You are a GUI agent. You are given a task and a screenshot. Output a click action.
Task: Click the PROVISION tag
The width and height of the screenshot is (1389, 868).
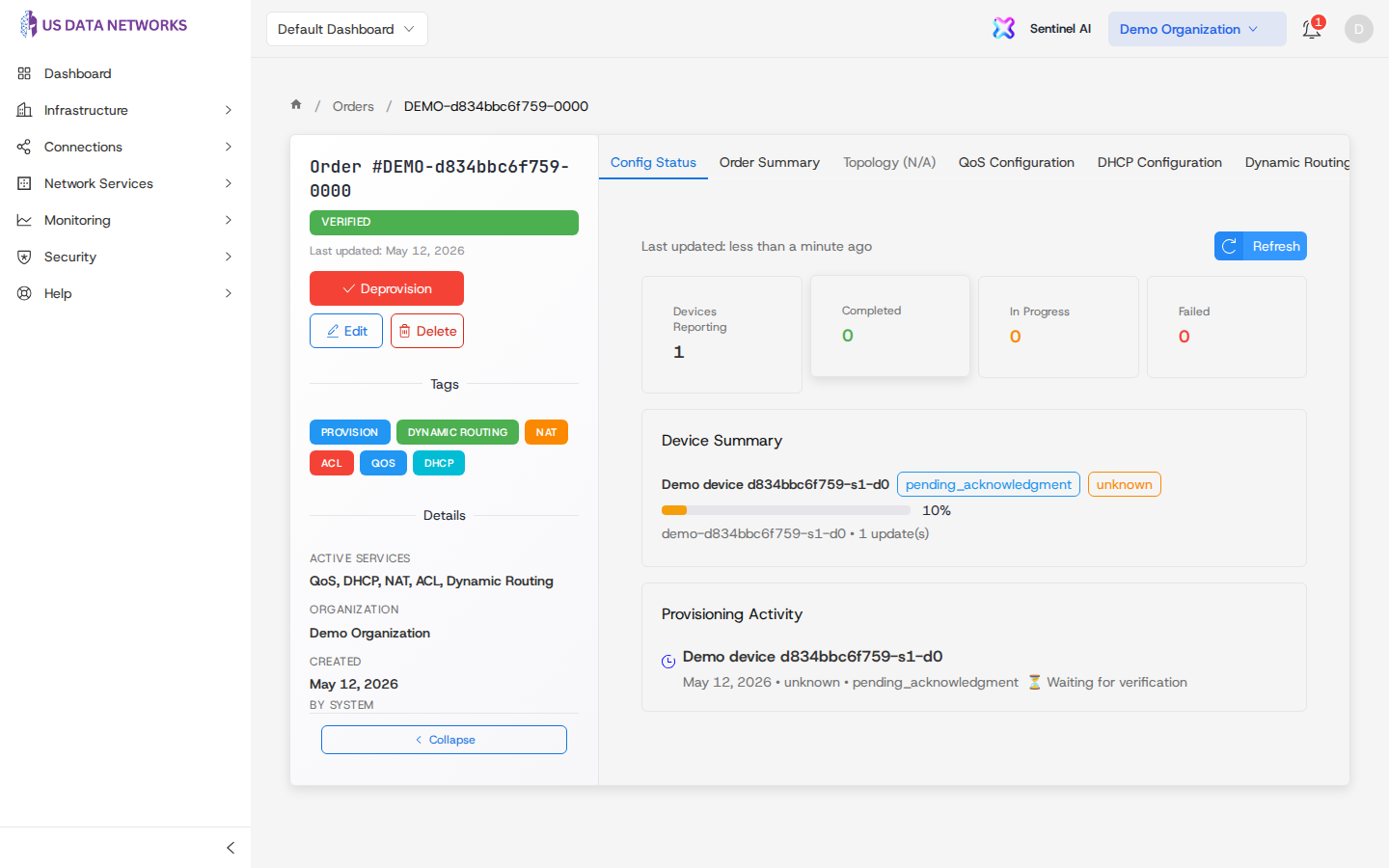coord(350,432)
